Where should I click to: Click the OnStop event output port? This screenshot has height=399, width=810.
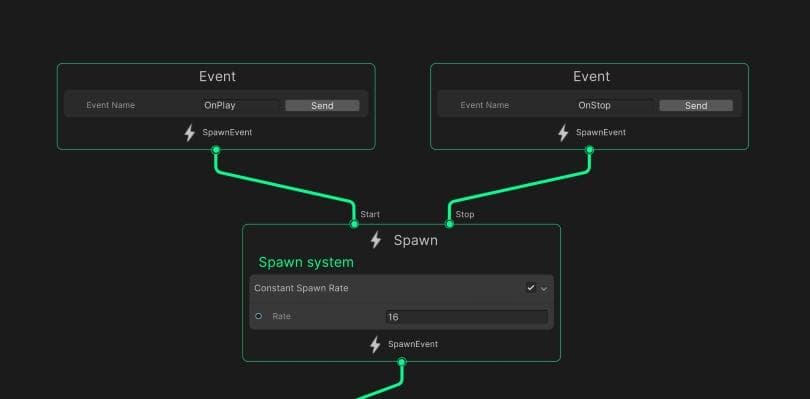pyautogui.click(x=589, y=150)
